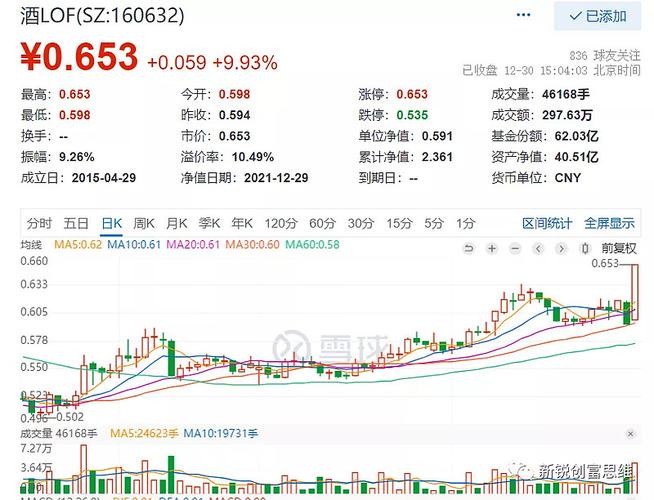
Task: Switch to the 分时 chart tab
Action: point(39,223)
